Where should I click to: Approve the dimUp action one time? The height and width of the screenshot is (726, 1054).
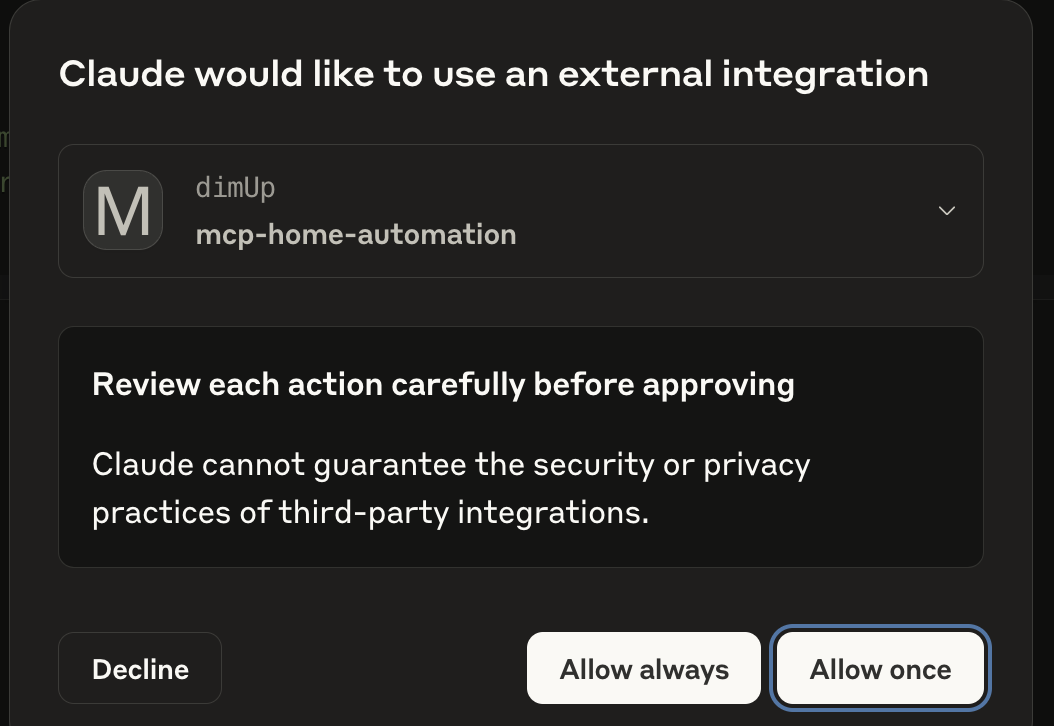coord(880,668)
